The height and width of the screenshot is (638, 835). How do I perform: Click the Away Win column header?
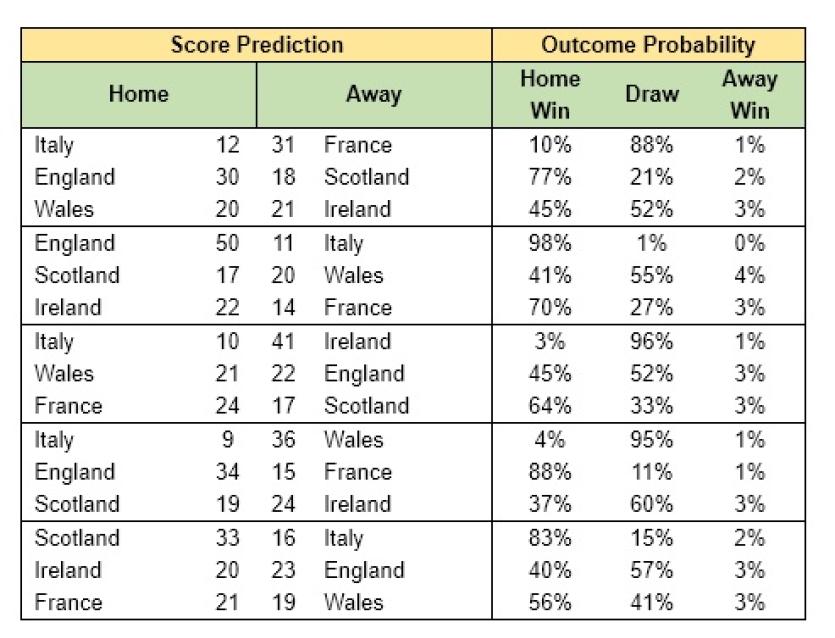[x=749, y=94]
